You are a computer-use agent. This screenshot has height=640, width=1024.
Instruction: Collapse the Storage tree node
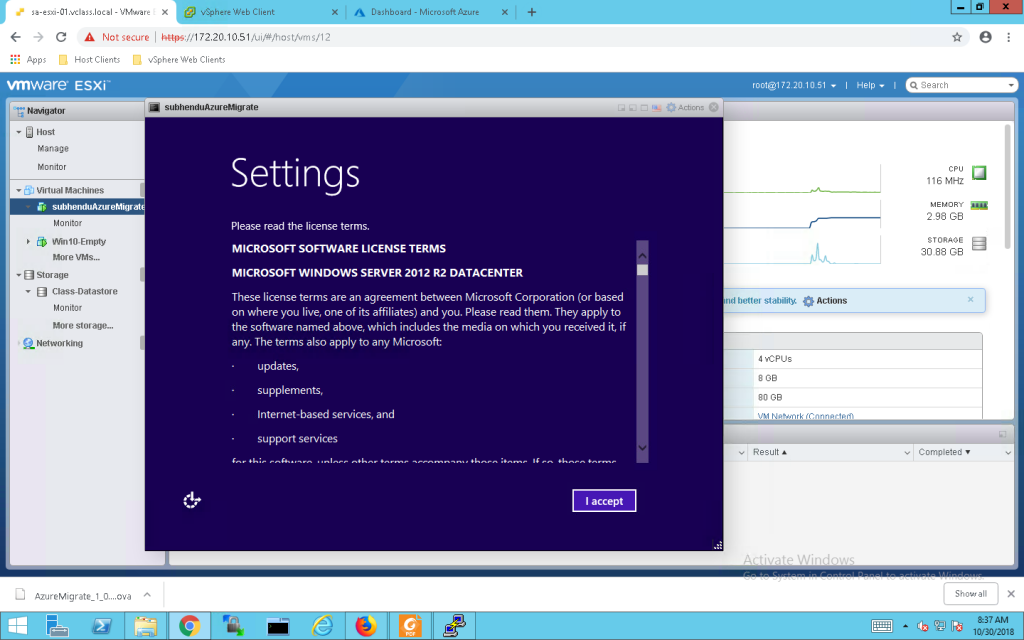point(18,275)
